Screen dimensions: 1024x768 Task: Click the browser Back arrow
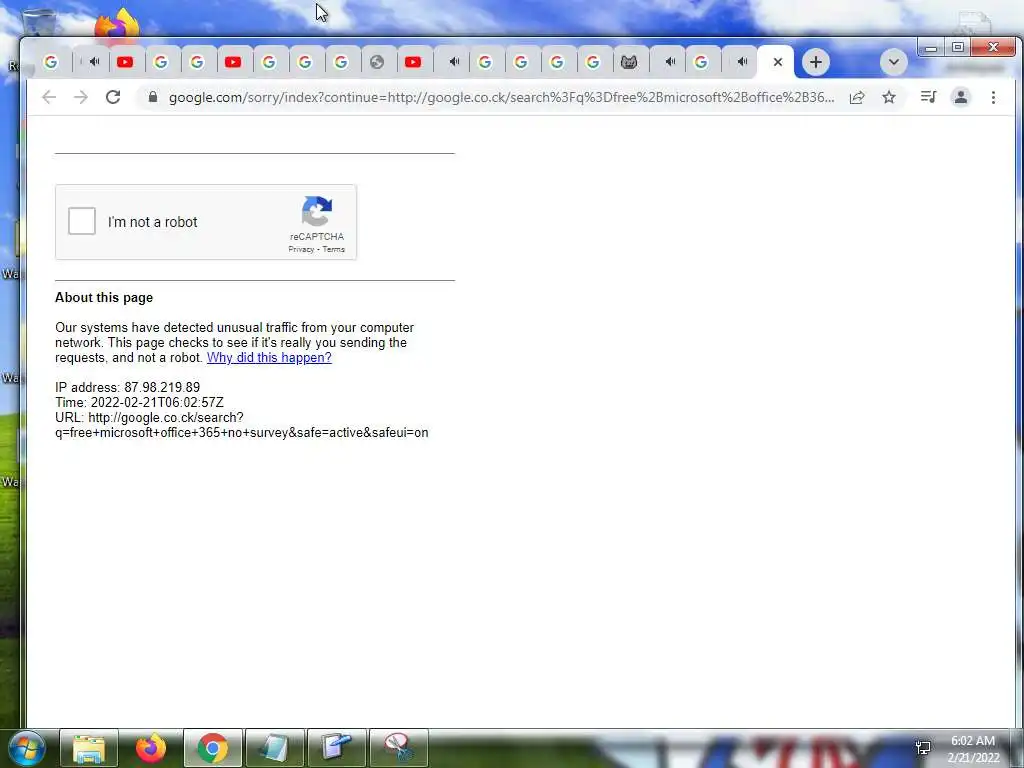49,97
